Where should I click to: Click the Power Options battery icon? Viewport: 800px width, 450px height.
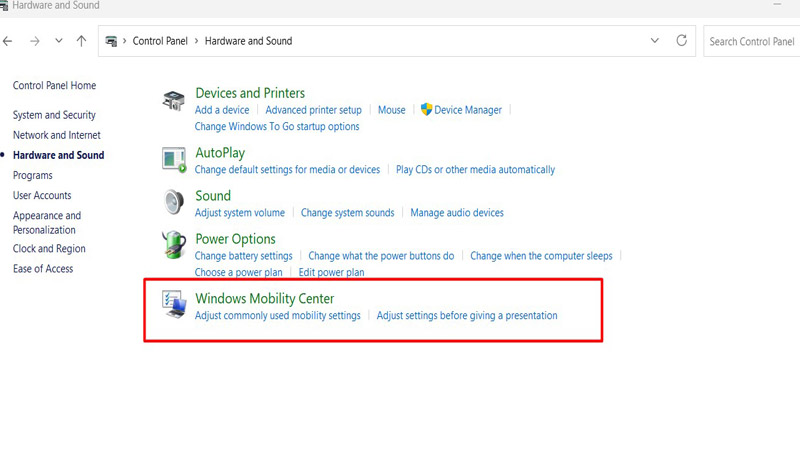tap(174, 245)
